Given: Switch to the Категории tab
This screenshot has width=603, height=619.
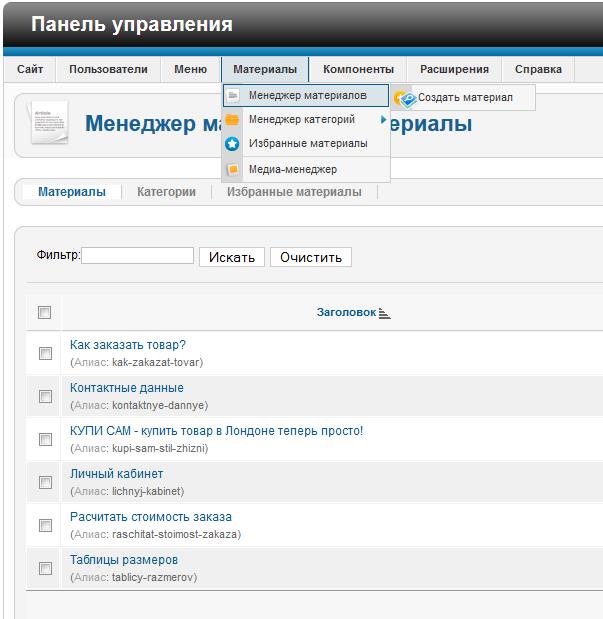Looking at the screenshot, I should tap(166, 192).
